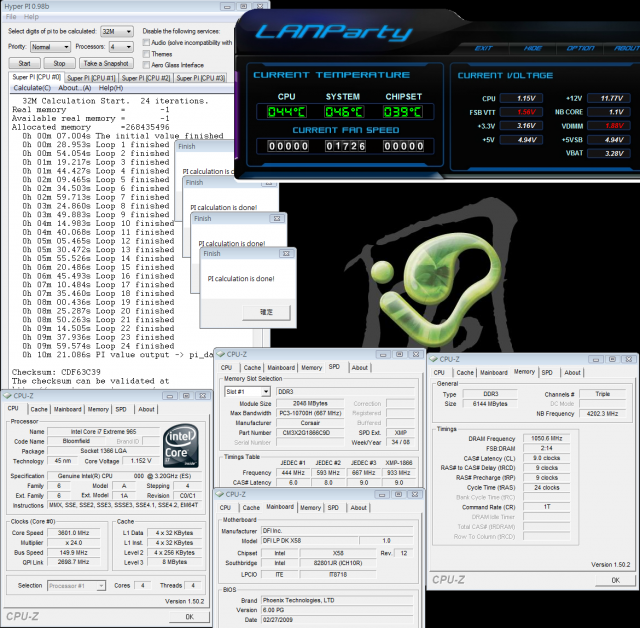Viewport: 641px width, 628px height.
Task: Open the Calculate(C) menu
Action: click(x=32, y=88)
